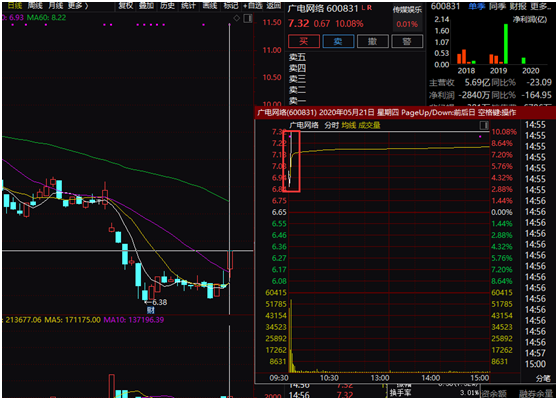Expand the 更多 period options
This screenshot has width=558, height=400.
[78, 6]
